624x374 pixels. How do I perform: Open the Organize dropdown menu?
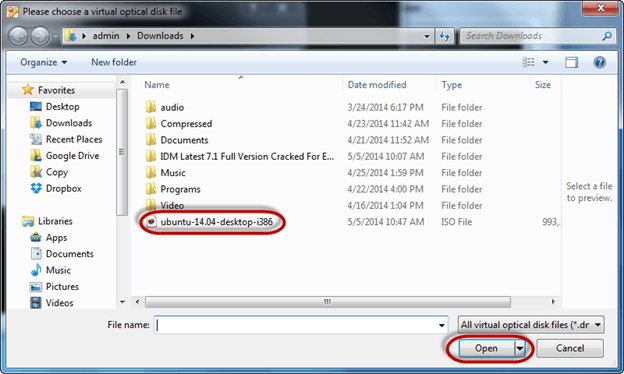(44, 62)
